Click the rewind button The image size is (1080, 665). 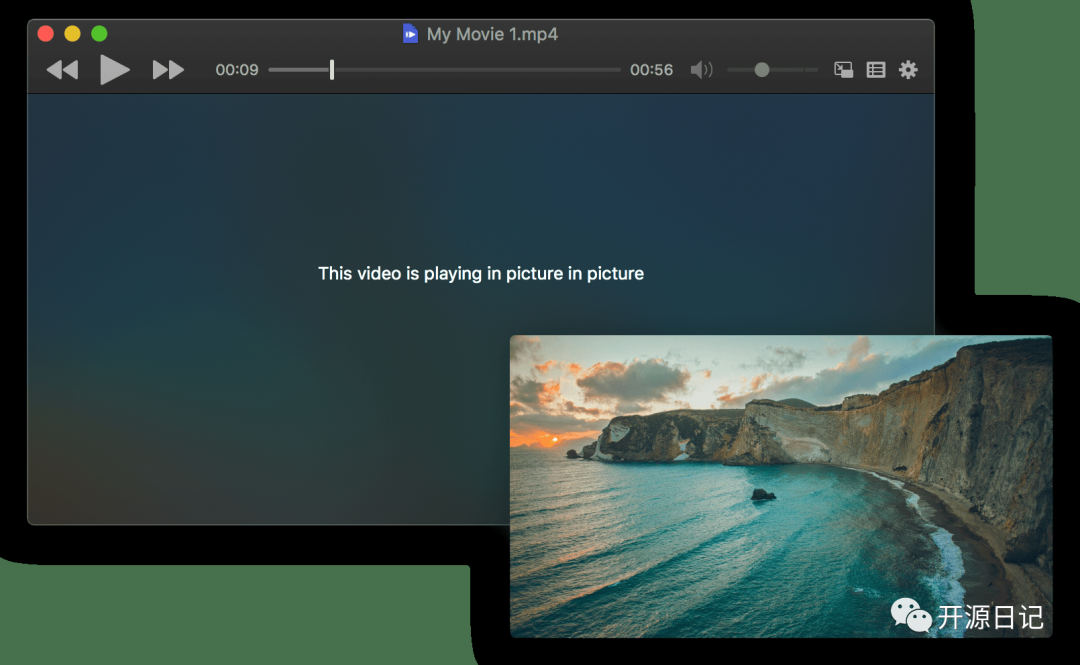point(62,70)
